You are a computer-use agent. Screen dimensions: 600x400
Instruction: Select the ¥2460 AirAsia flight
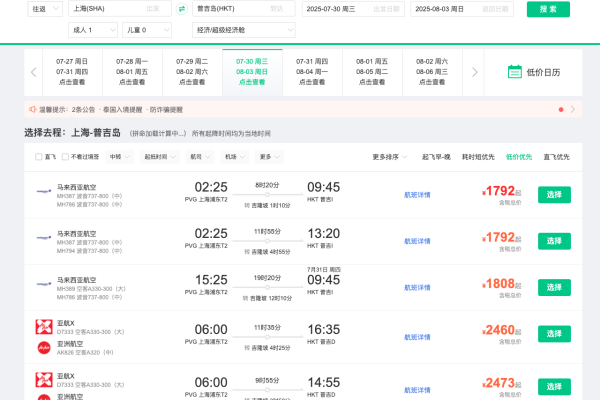click(x=554, y=333)
